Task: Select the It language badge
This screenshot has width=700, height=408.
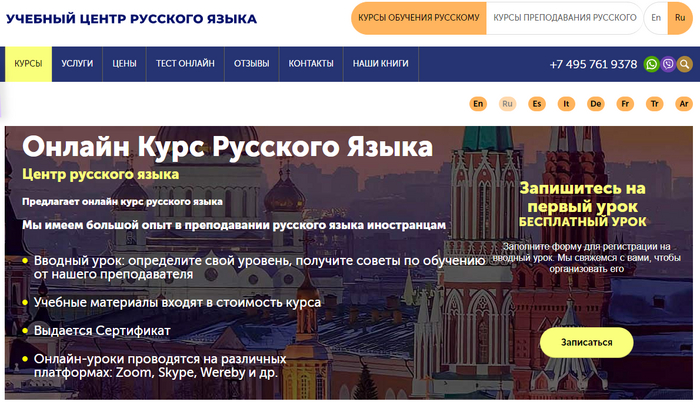Action: pyautogui.click(x=566, y=103)
